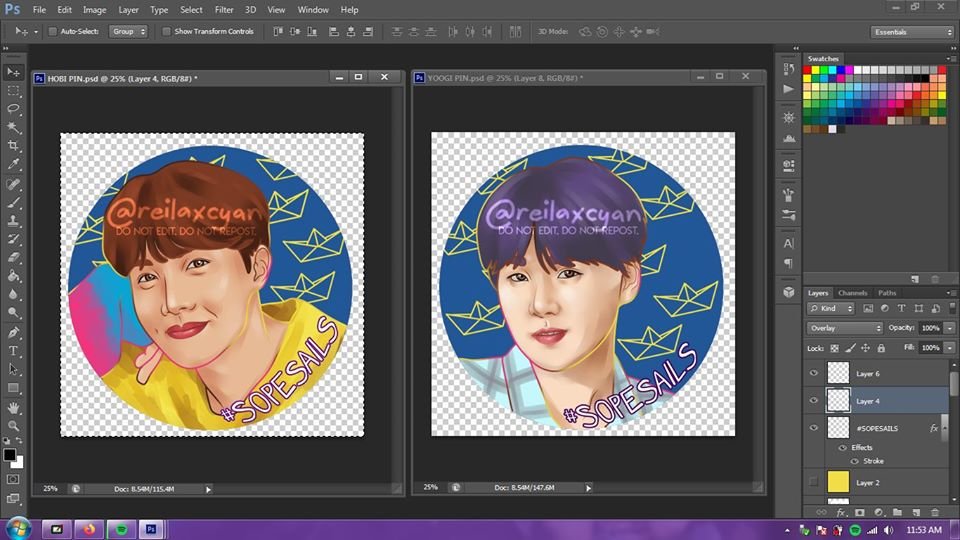
Task: Select the Brush tool
Action: [13, 203]
